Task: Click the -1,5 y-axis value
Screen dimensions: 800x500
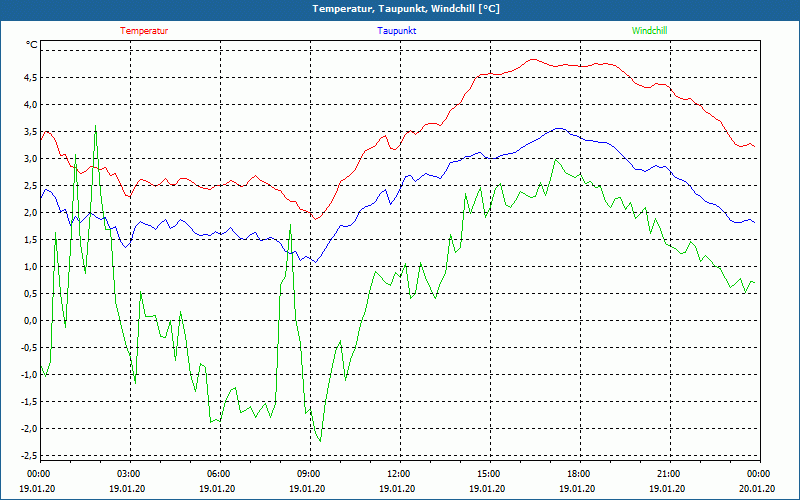Action: coord(29,402)
